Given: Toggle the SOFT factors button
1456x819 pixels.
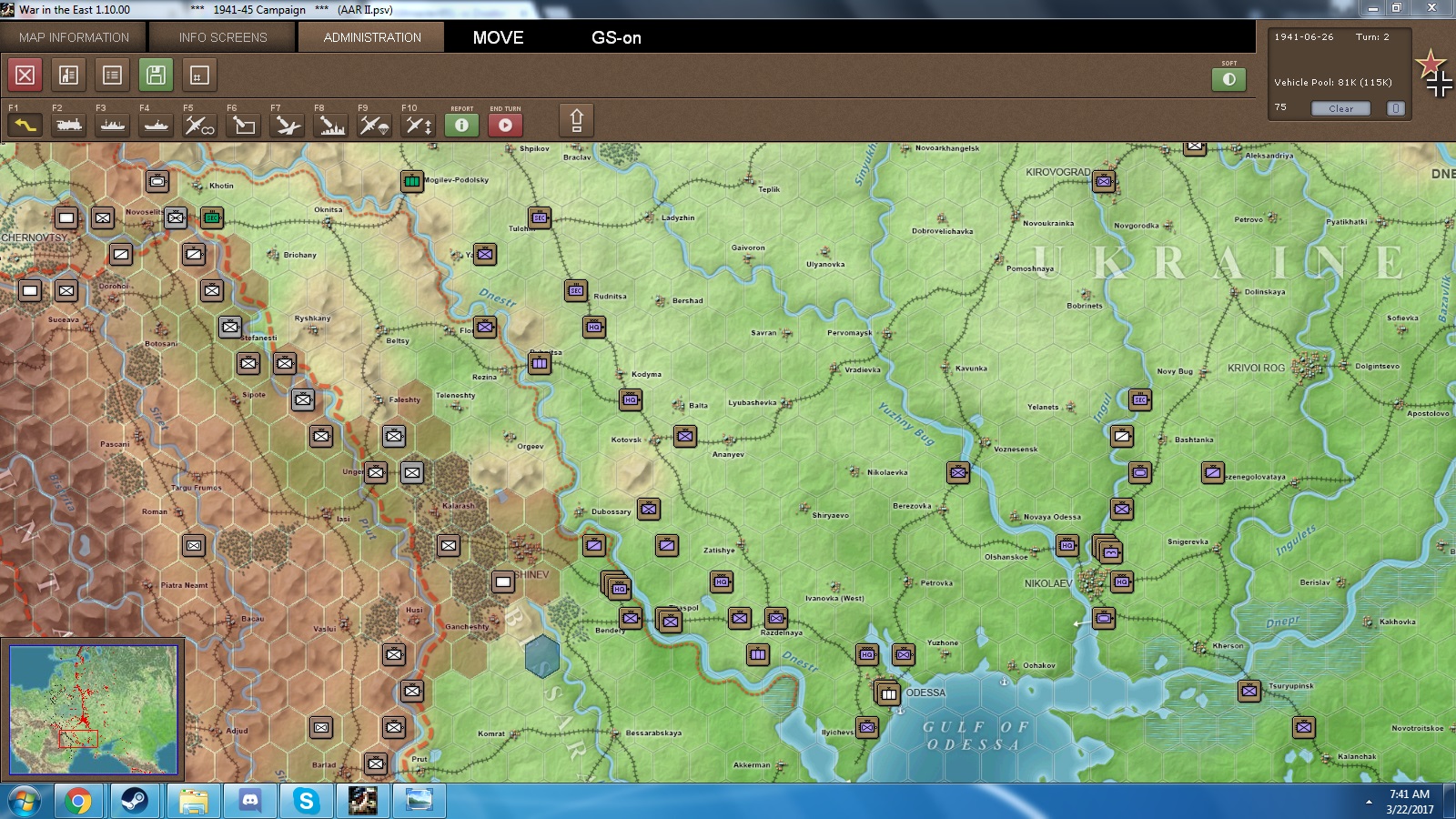Looking at the screenshot, I should click(x=1229, y=79).
